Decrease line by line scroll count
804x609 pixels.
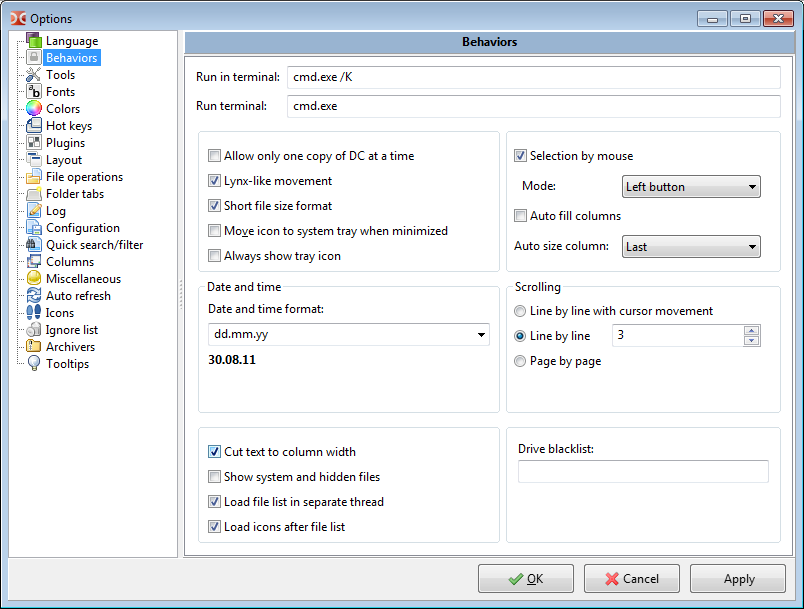click(x=752, y=341)
